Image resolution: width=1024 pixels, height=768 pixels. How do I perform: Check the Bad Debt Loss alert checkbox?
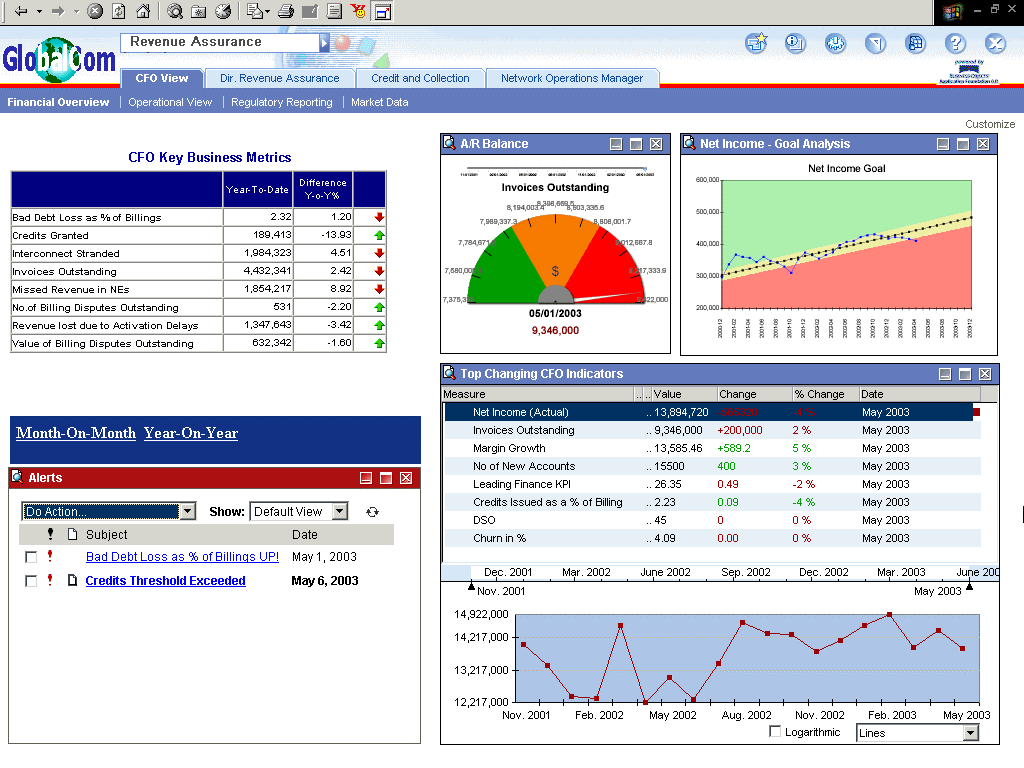31,557
